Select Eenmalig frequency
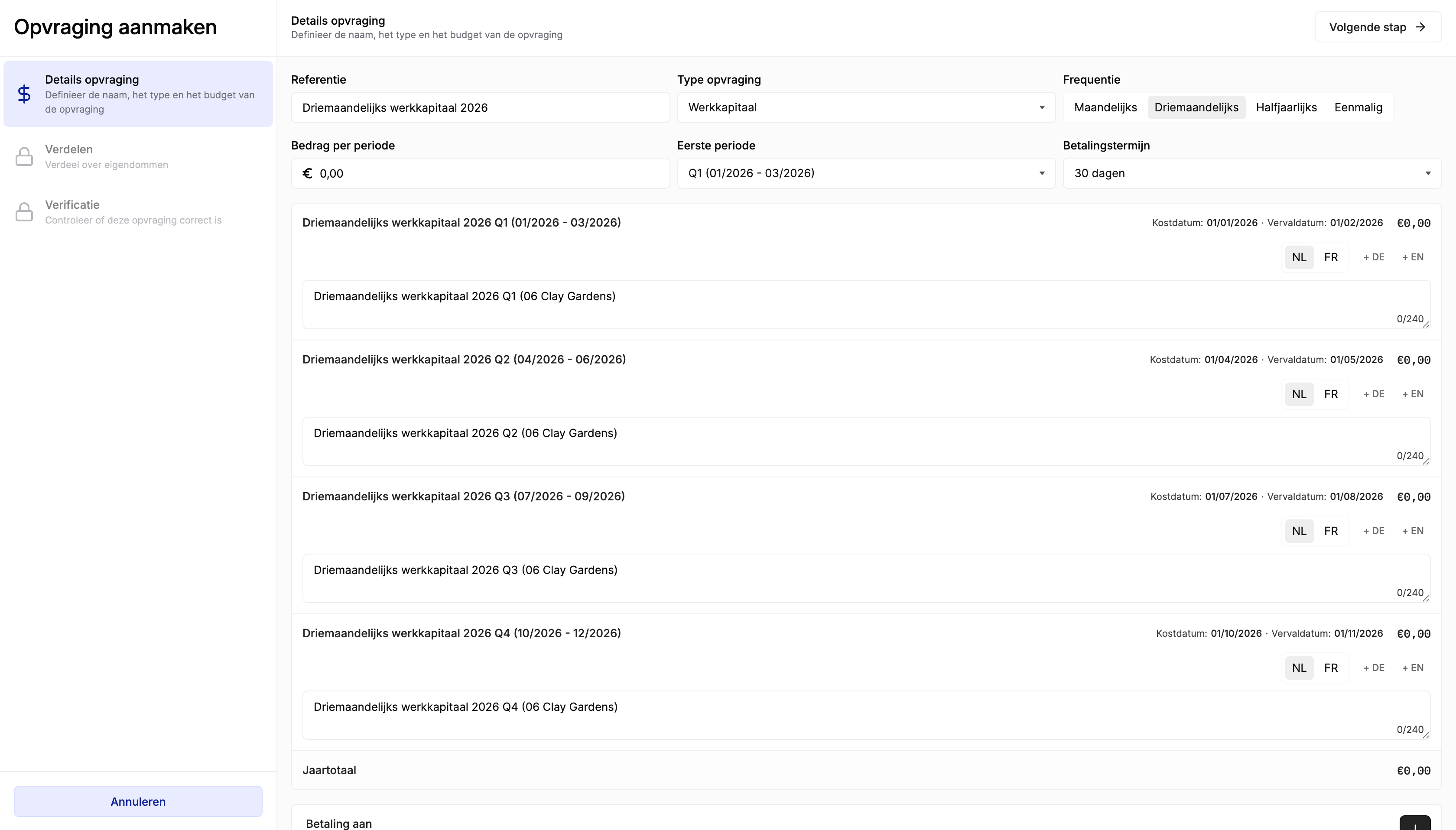This screenshot has width=1456, height=830. 1358,108
